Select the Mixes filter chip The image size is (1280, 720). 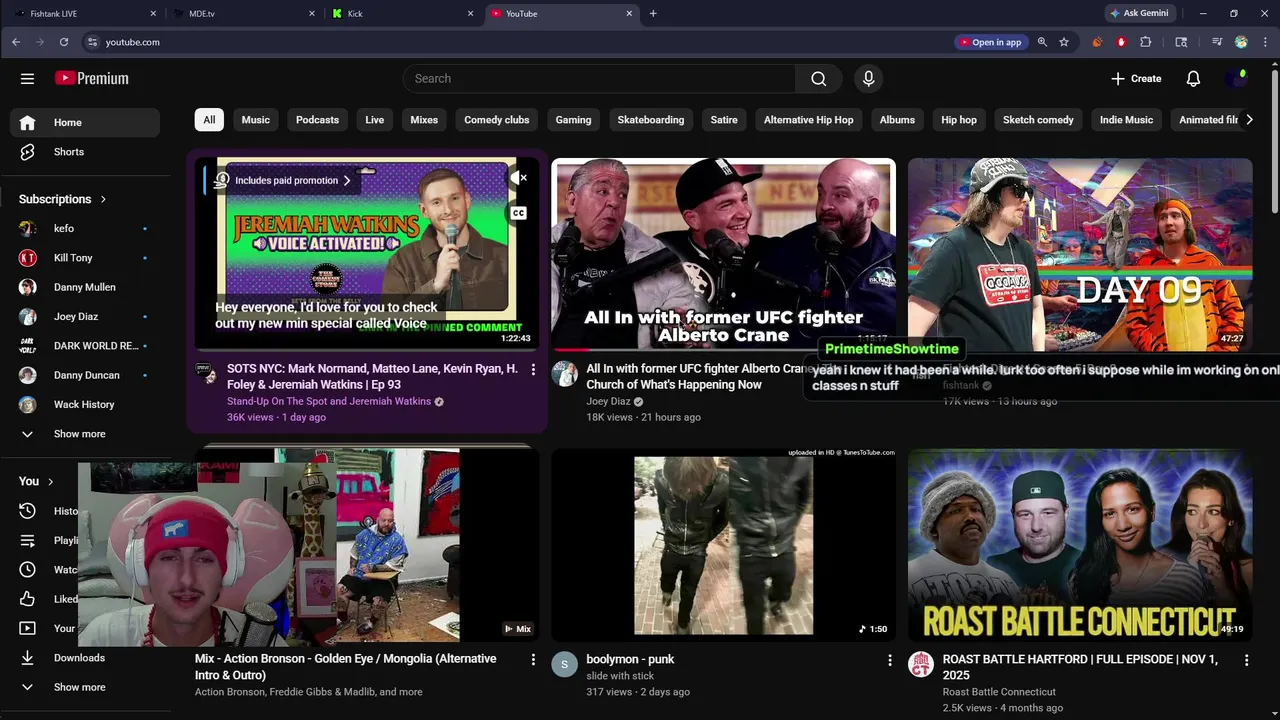tap(424, 120)
